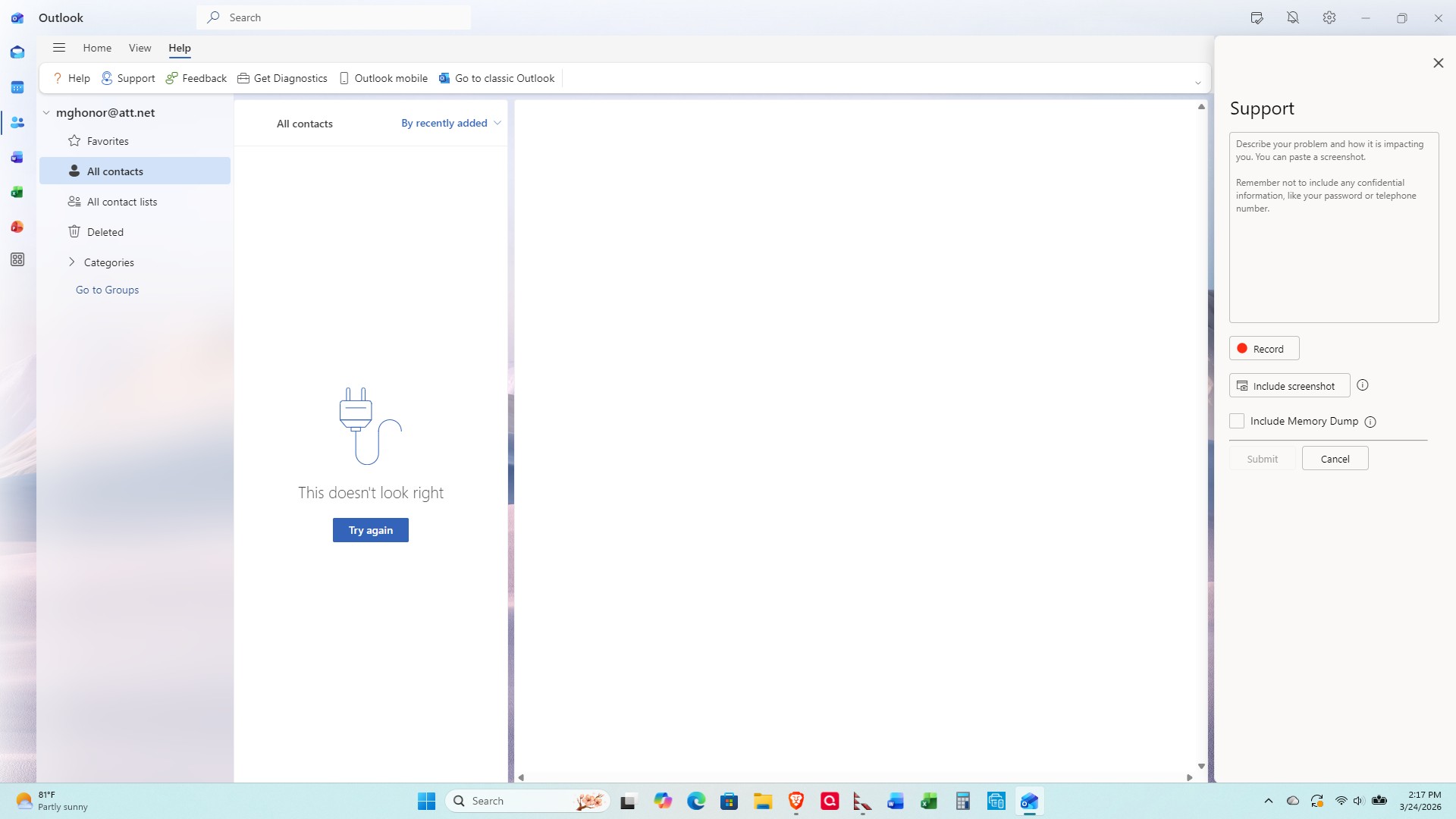Follow the Go to Groups link
This screenshot has height=819, width=1456.
pyautogui.click(x=107, y=290)
